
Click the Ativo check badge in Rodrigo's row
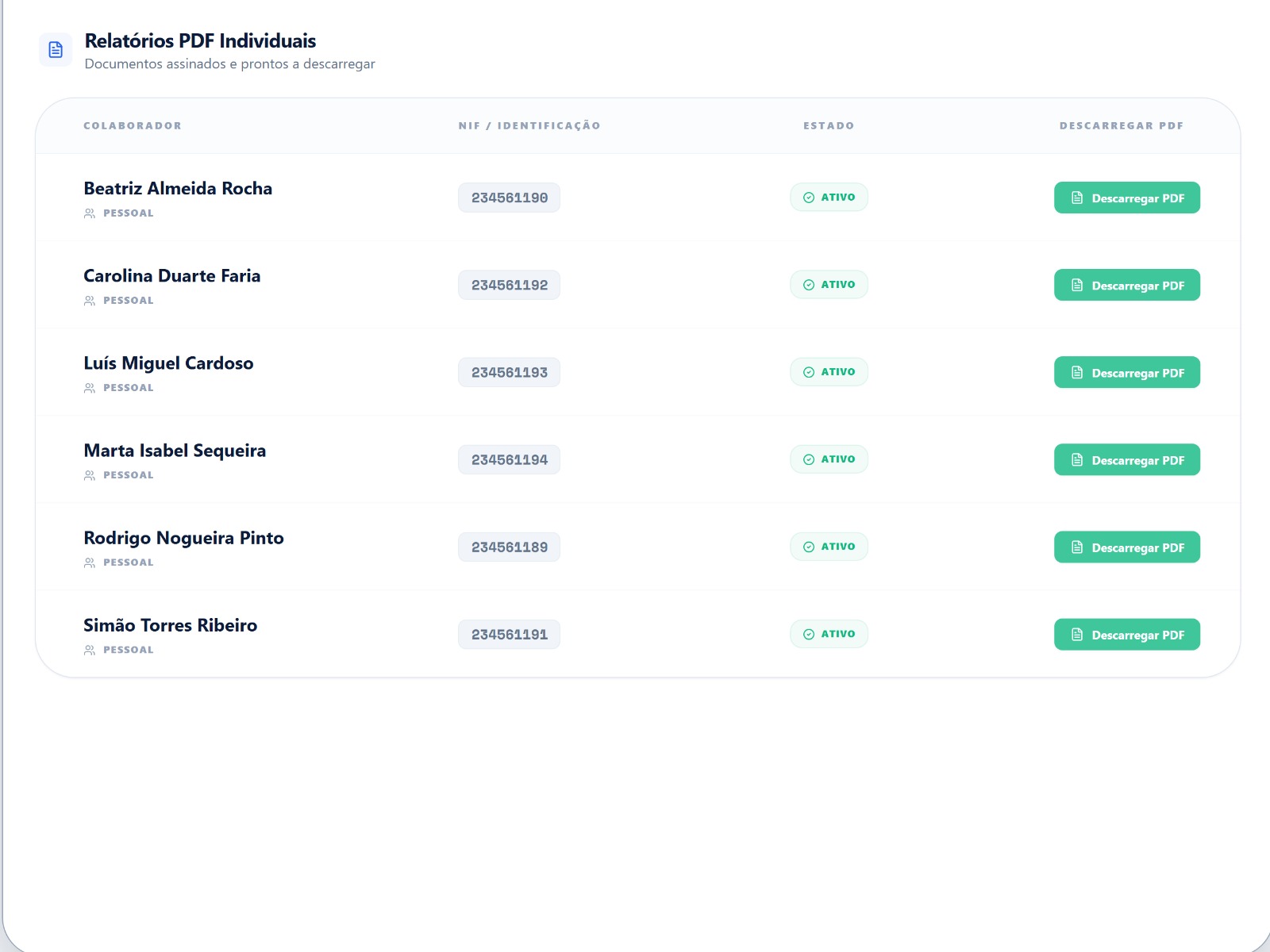(x=829, y=547)
